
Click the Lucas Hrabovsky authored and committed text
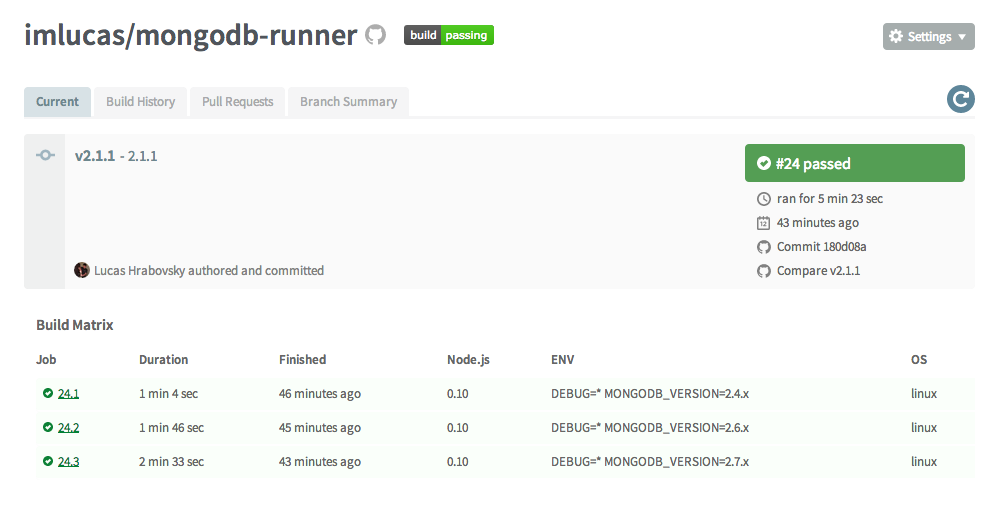[209, 271]
